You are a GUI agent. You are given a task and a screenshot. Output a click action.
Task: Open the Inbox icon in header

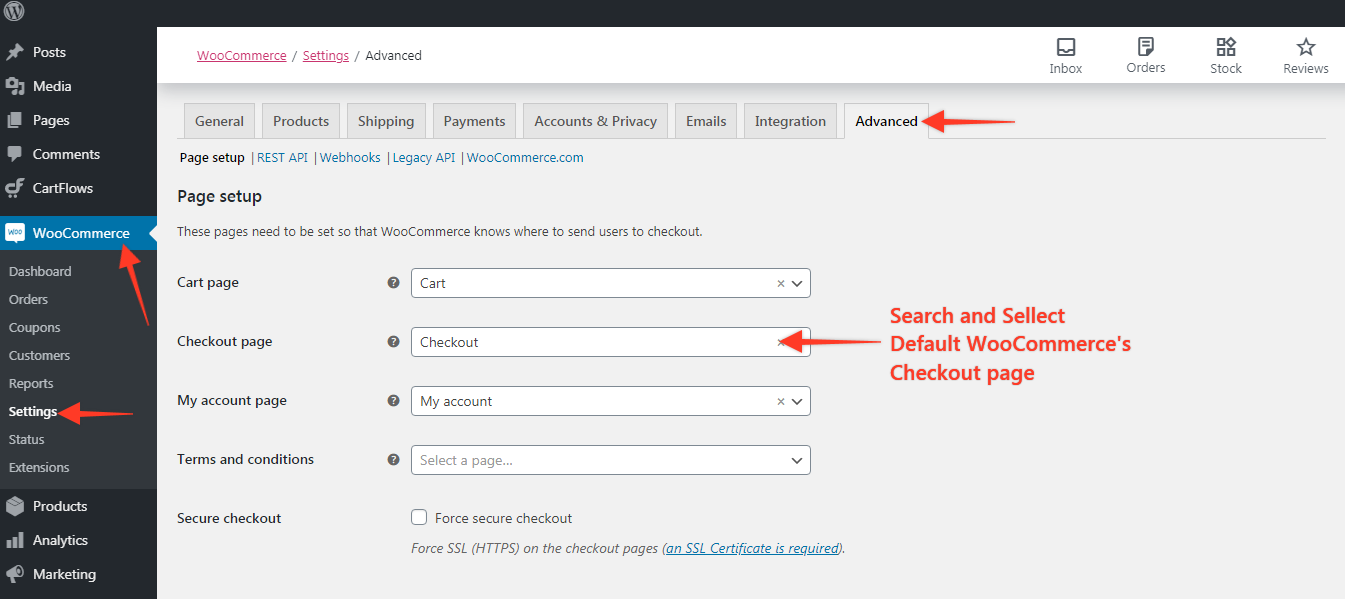click(x=1065, y=48)
